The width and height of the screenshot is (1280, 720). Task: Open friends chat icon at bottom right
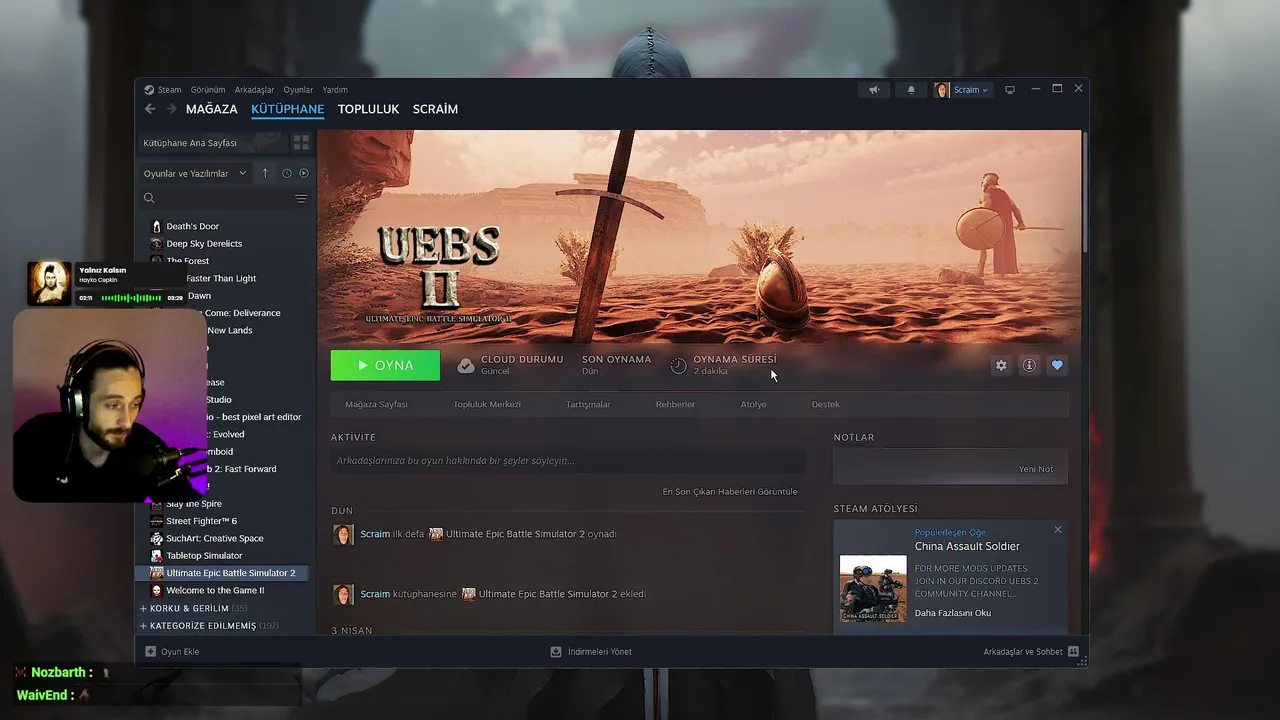click(1073, 651)
